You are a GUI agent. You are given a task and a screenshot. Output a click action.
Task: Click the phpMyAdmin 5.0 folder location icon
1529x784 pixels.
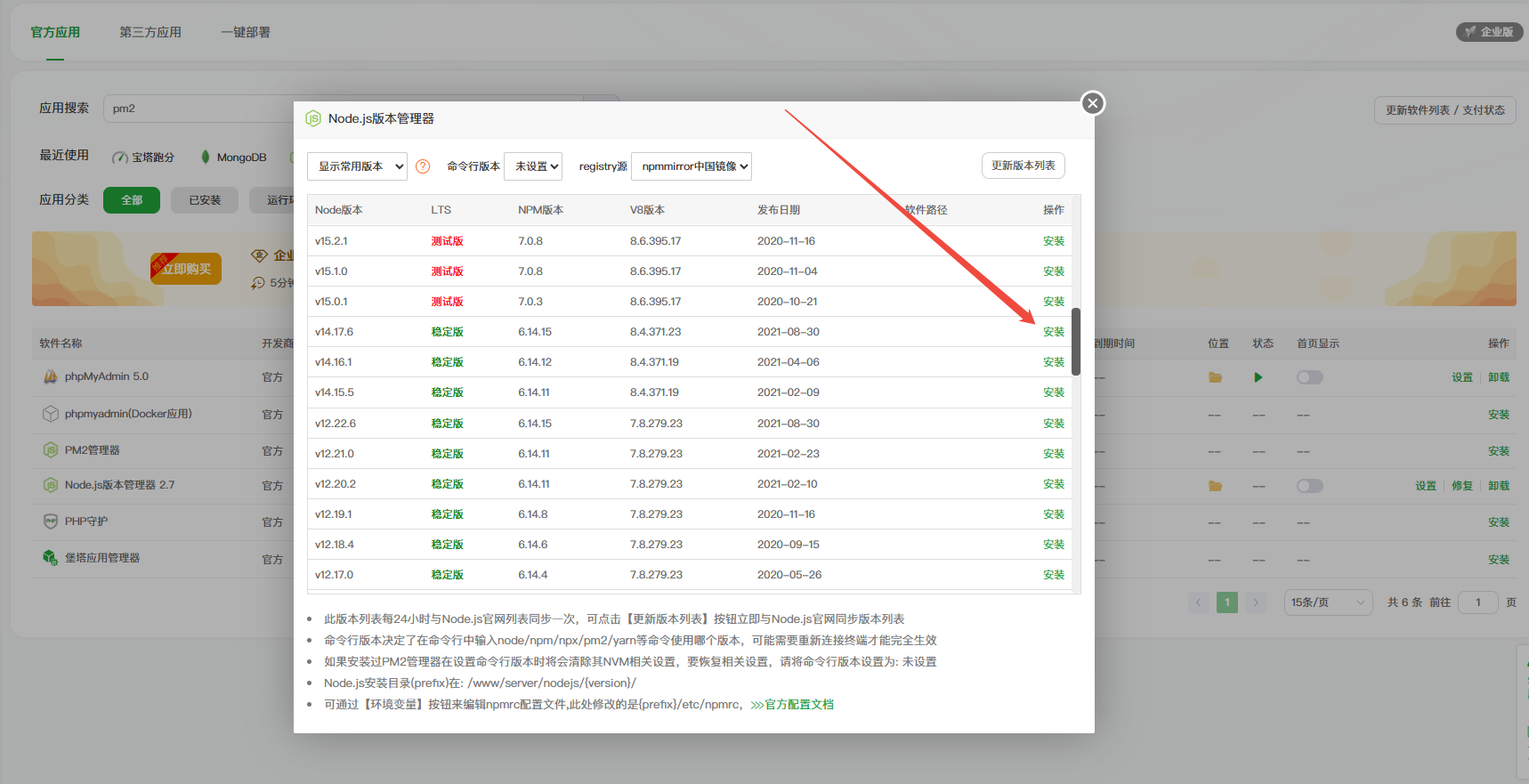(1215, 377)
